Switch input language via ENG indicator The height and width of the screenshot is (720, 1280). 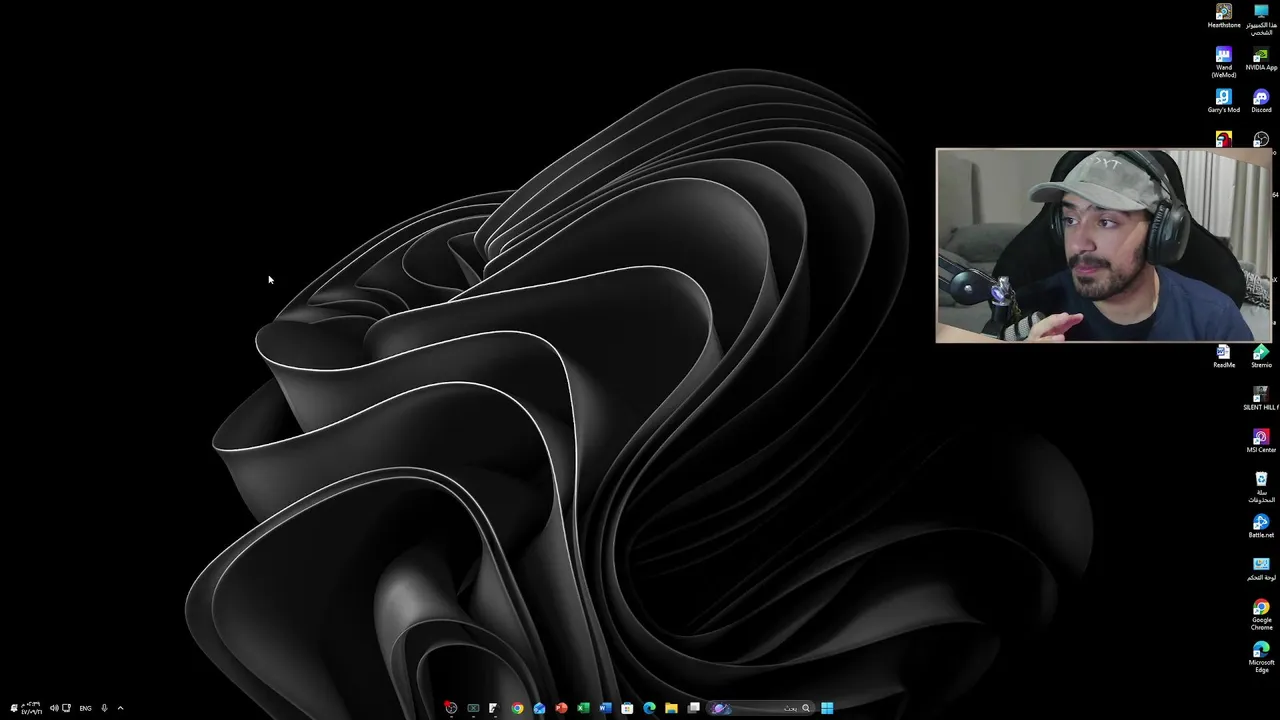pyautogui.click(x=85, y=708)
